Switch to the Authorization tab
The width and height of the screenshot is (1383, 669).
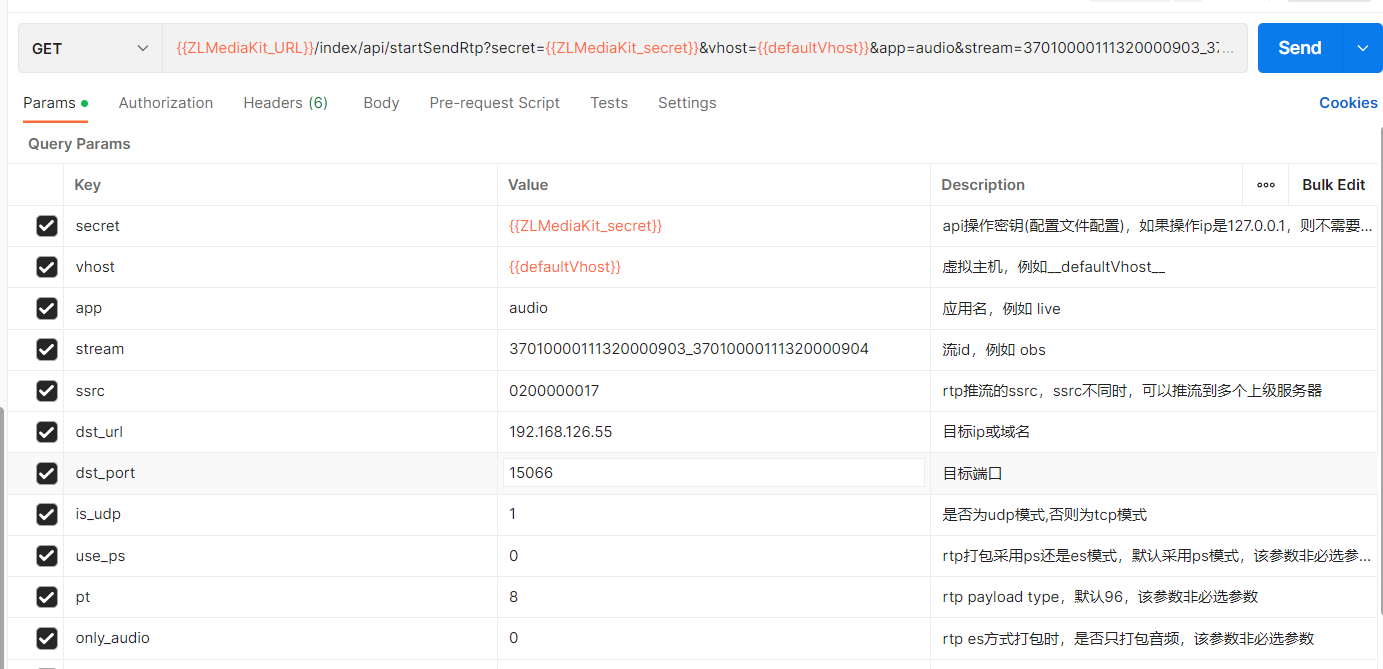pyautogui.click(x=166, y=102)
